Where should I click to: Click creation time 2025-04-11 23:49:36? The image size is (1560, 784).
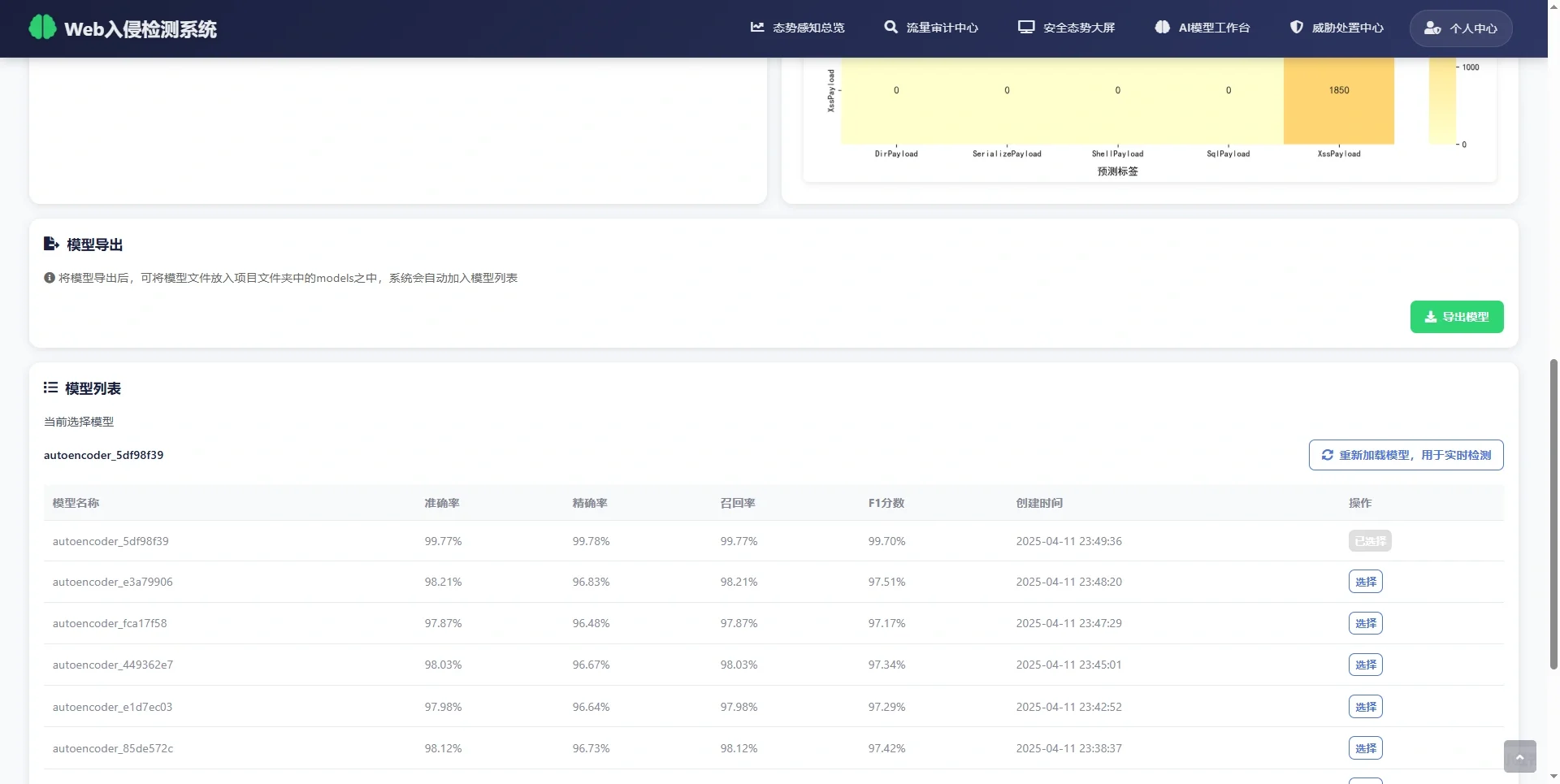(x=1068, y=541)
